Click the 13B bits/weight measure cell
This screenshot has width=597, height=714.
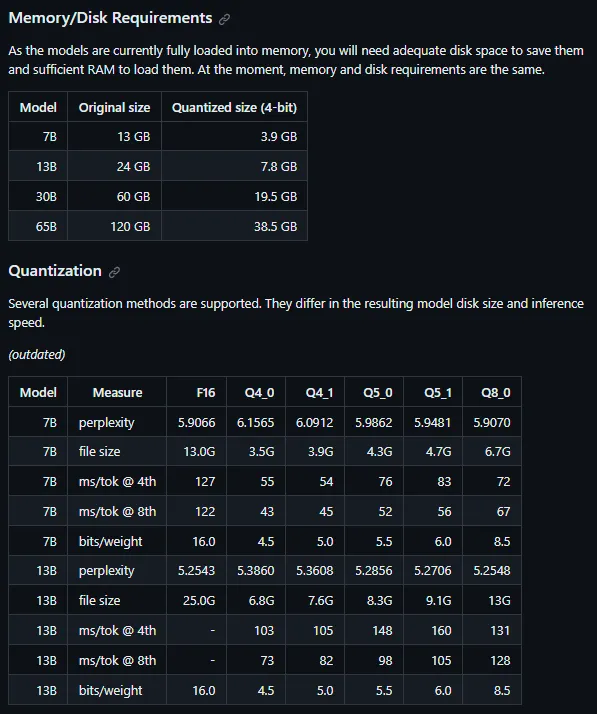pos(117,690)
